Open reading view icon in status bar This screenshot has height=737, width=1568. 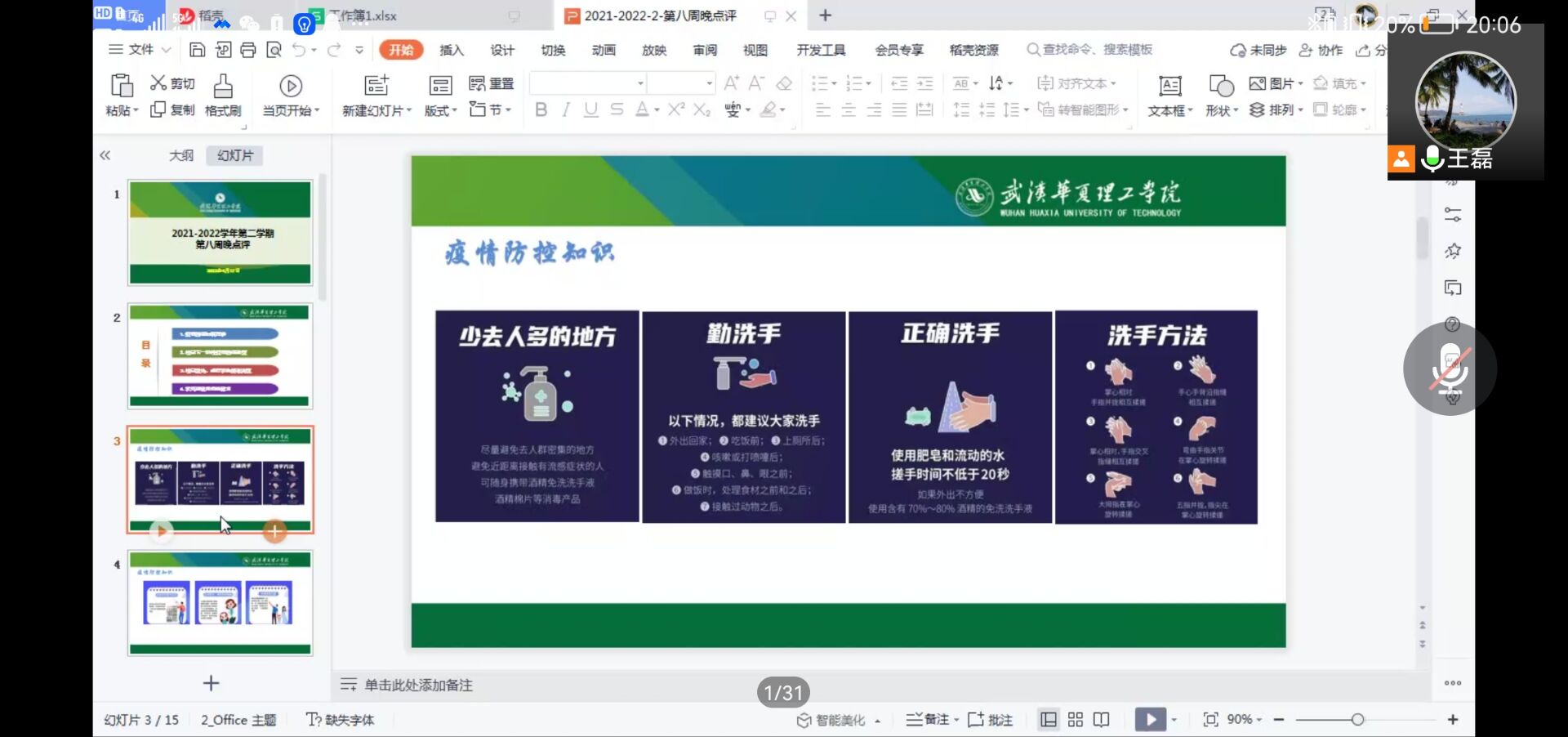[x=1101, y=720]
